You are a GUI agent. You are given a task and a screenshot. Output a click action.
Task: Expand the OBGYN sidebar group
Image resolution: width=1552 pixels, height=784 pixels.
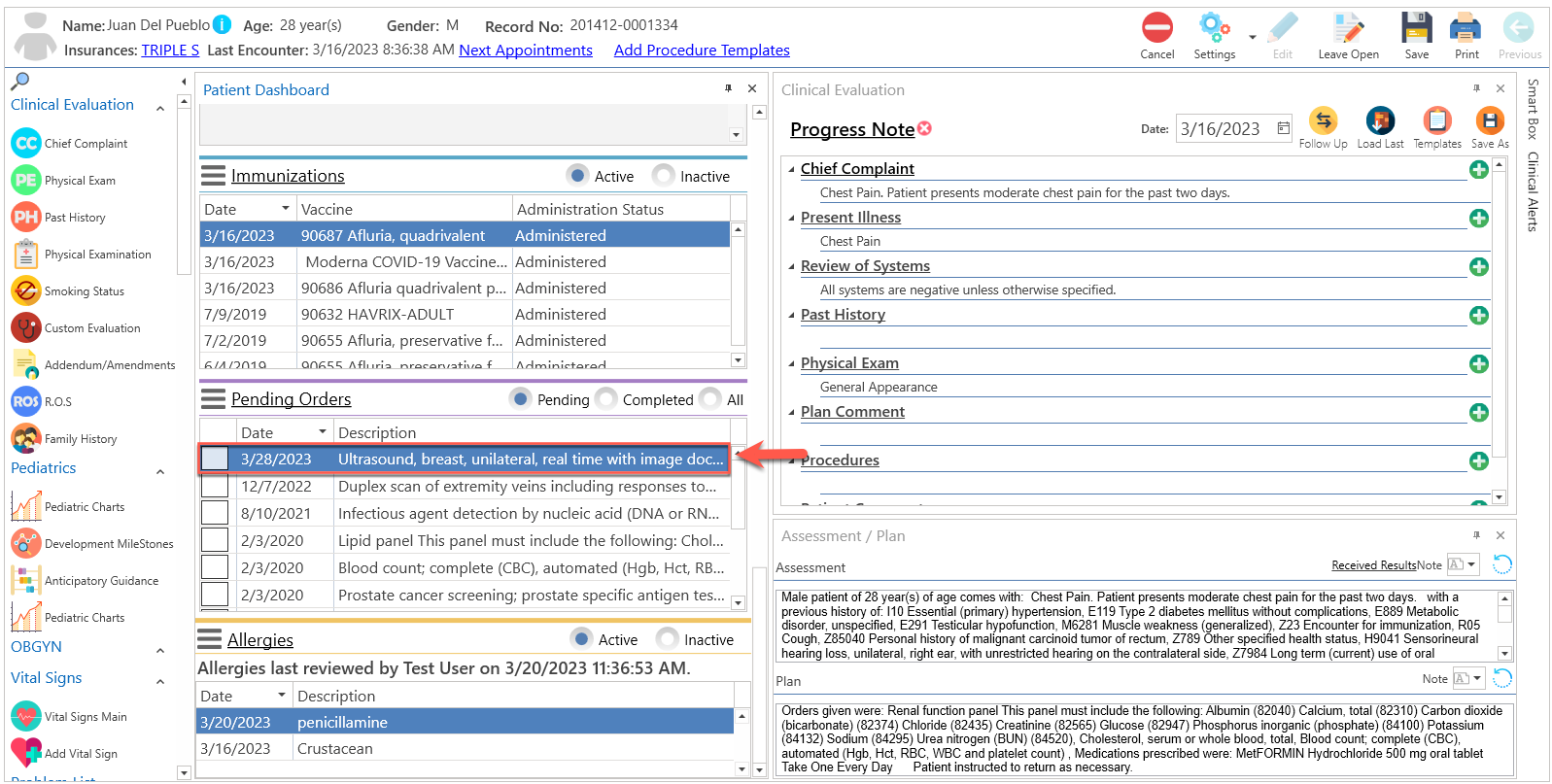coord(160,651)
